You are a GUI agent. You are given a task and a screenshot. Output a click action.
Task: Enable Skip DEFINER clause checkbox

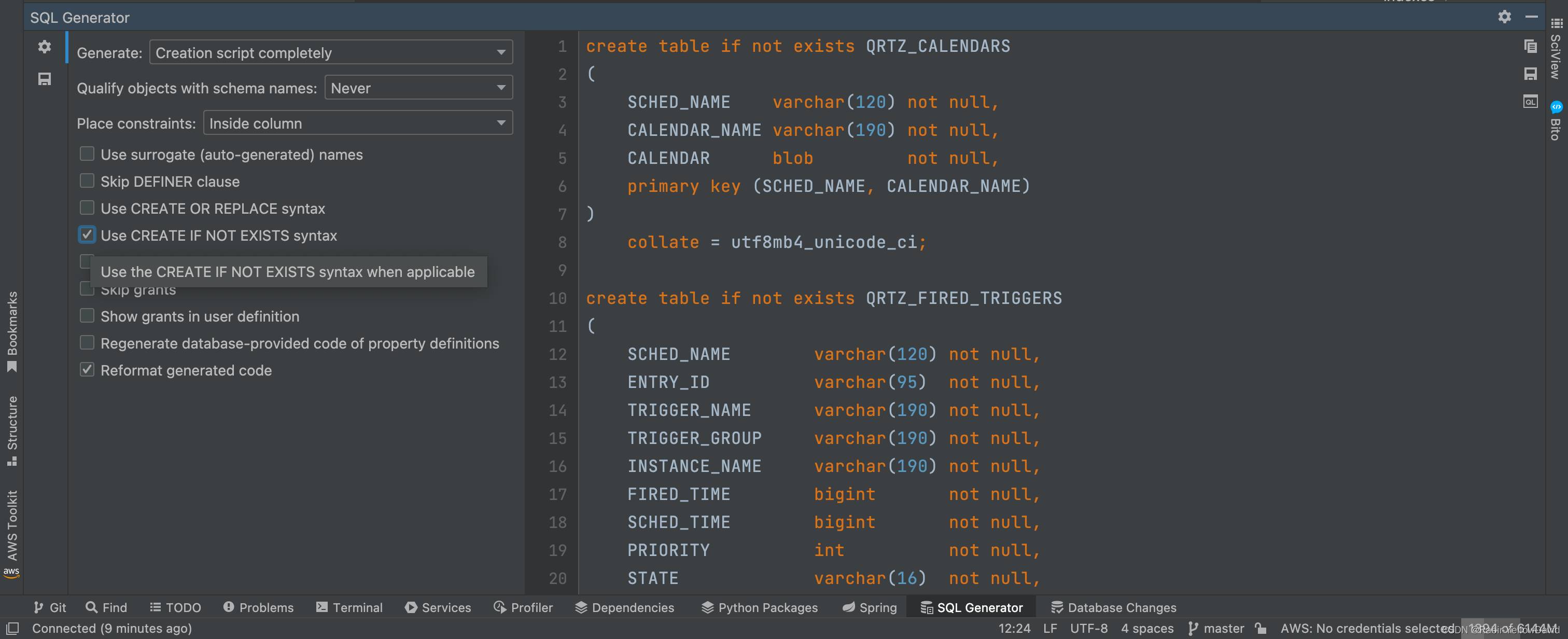click(x=87, y=181)
